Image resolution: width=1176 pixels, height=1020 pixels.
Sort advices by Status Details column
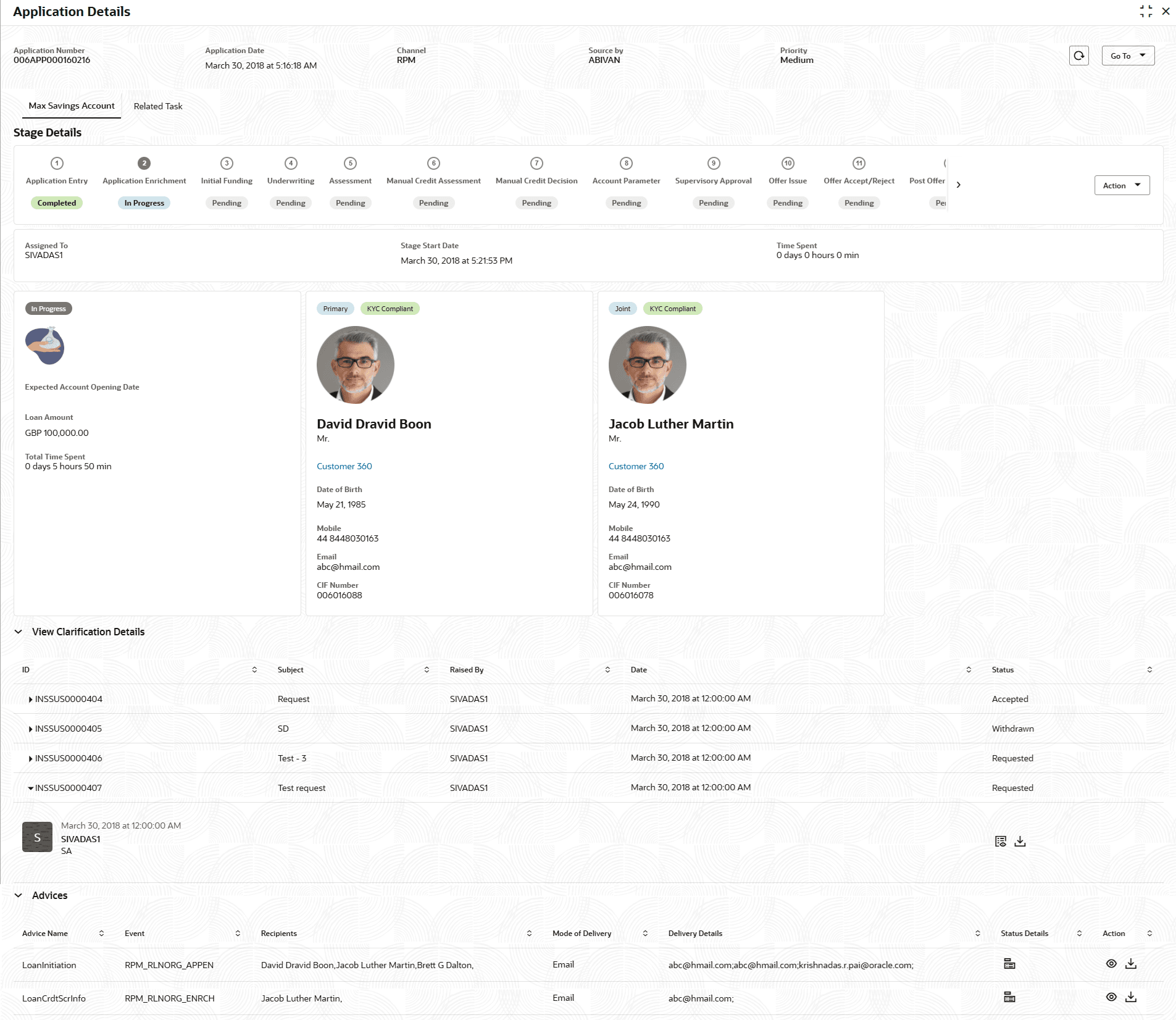(x=1079, y=934)
